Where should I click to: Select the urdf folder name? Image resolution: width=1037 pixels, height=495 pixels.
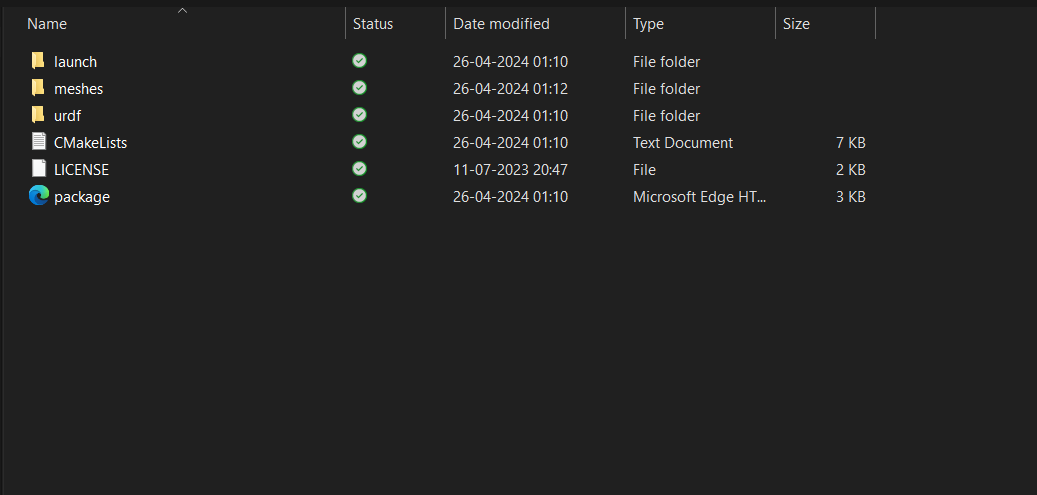tap(67, 116)
